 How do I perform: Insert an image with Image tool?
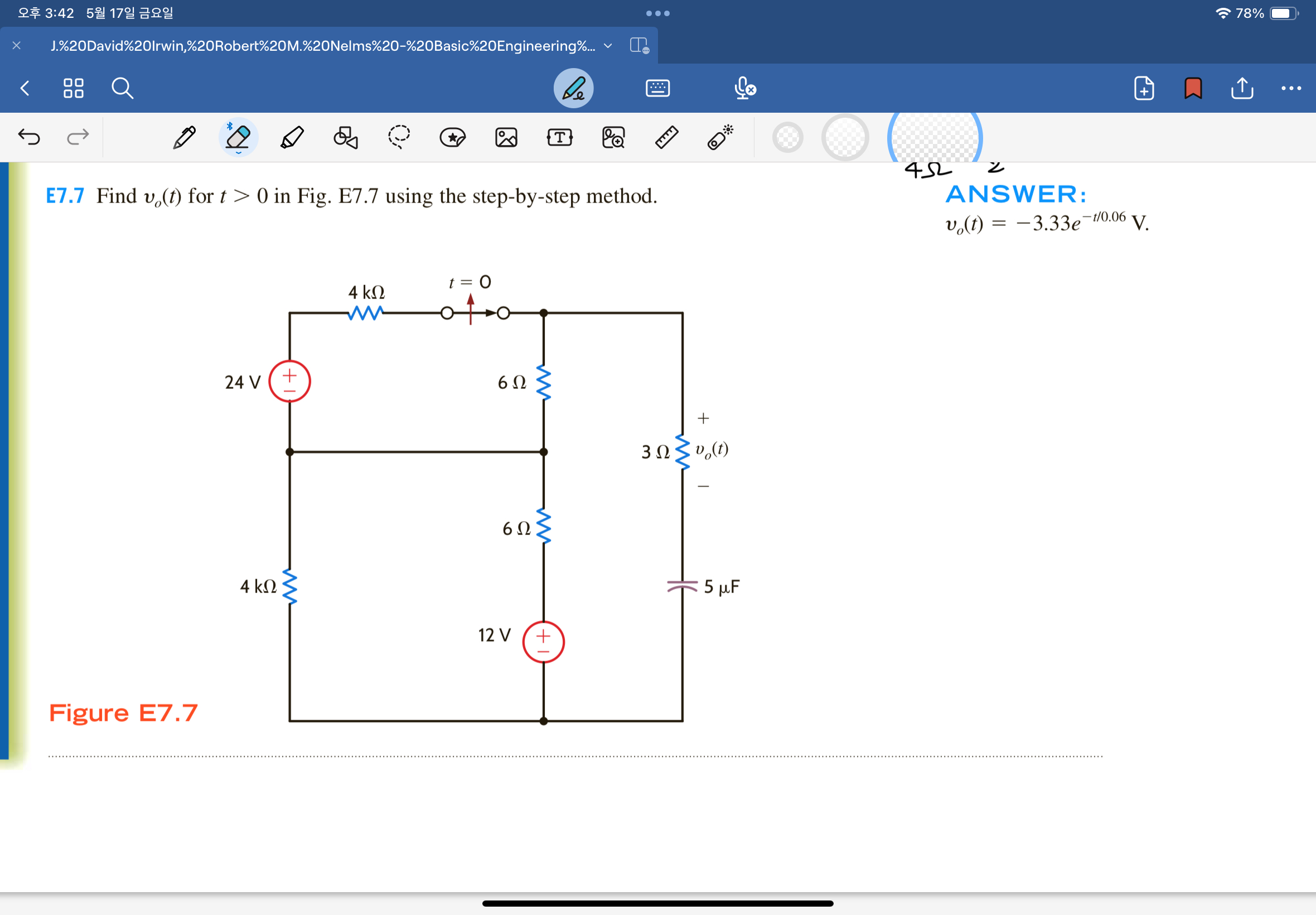(x=506, y=138)
